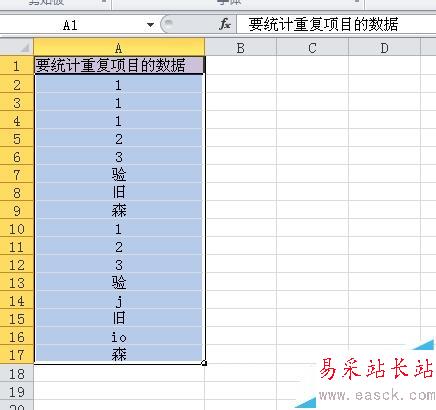Click the Name Box showing A1

point(70,25)
